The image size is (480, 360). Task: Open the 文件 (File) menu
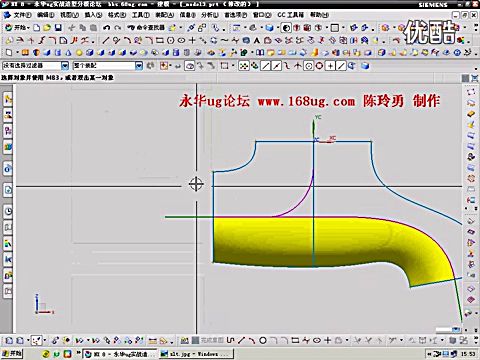click(x=19, y=15)
